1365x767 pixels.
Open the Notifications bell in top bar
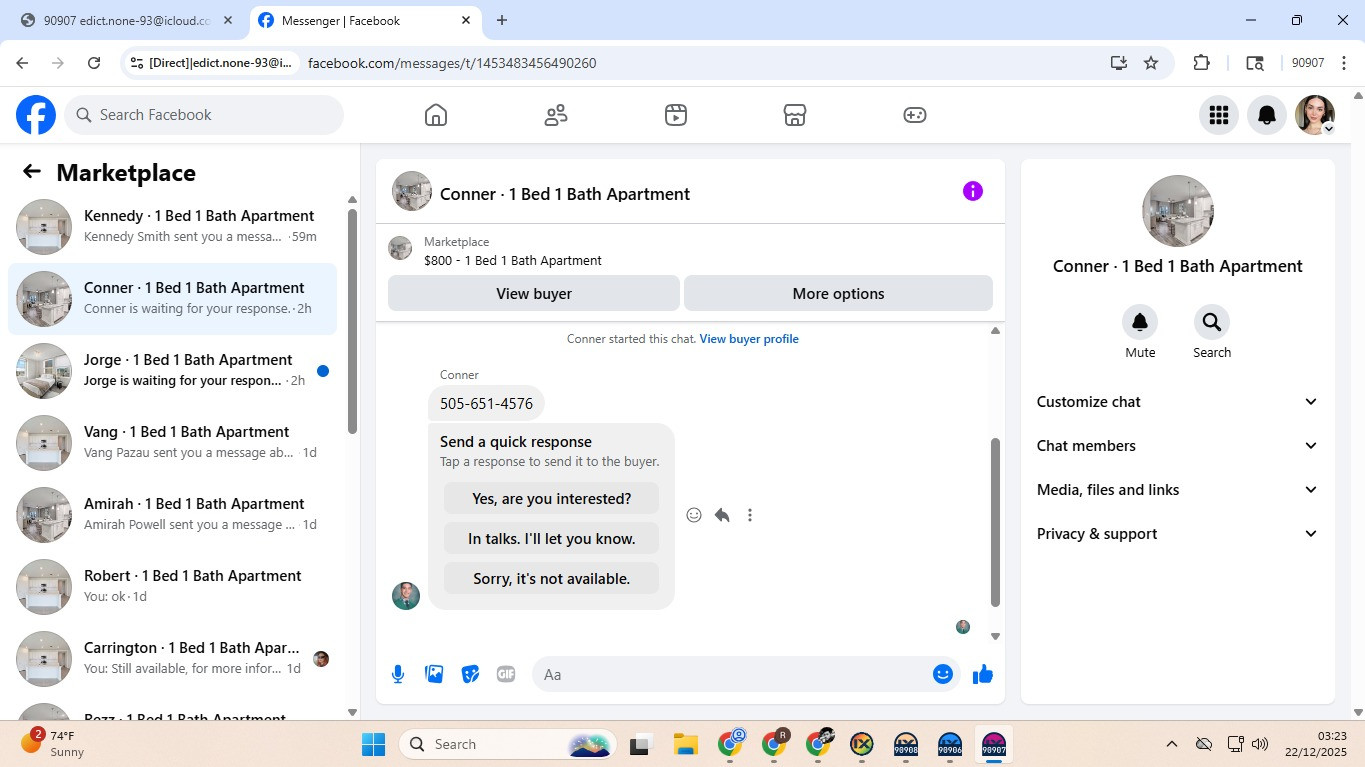(1267, 115)
